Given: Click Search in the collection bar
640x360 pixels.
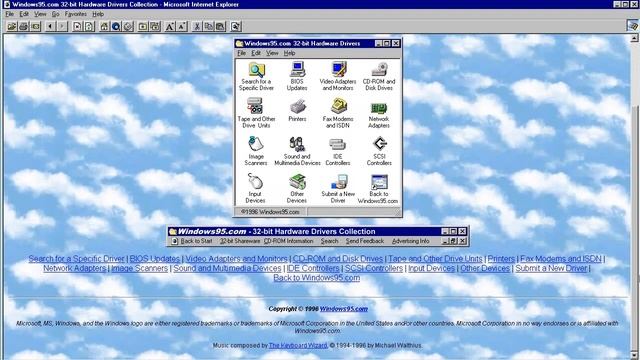Looking at the screenshot, I should [x=329, y=241].
